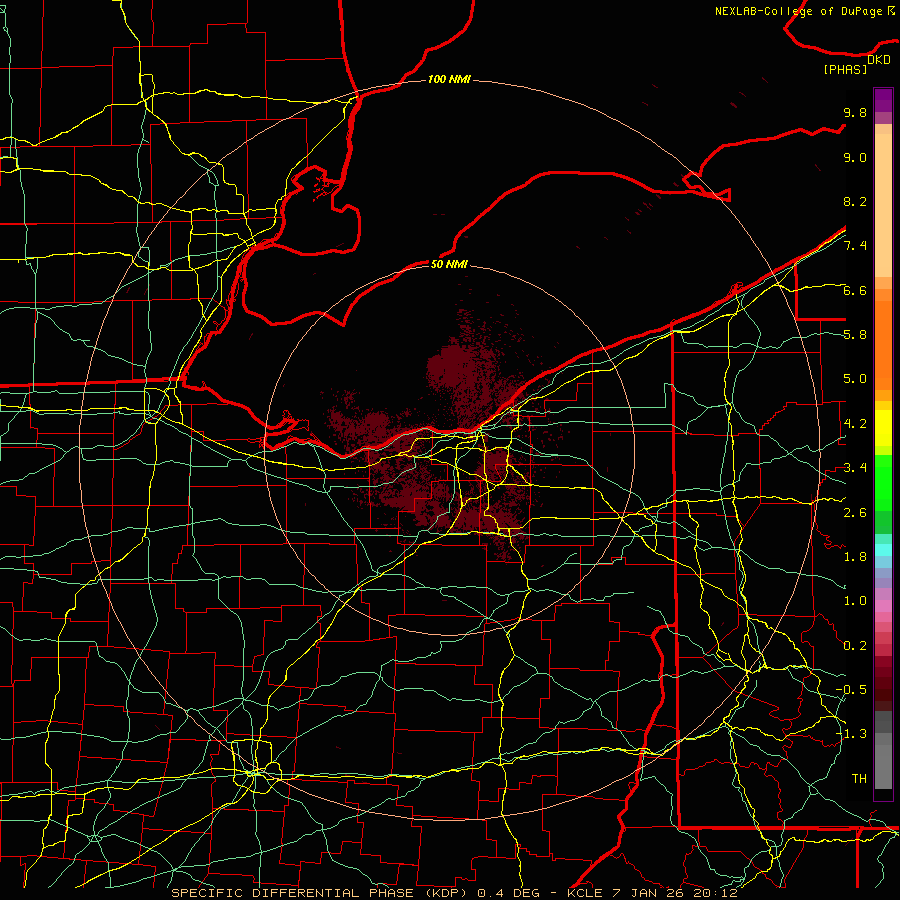Click the 100 NMI range ring label
Image resolution: width=900 pixels, height=900 pixels.
click(449, 79)
